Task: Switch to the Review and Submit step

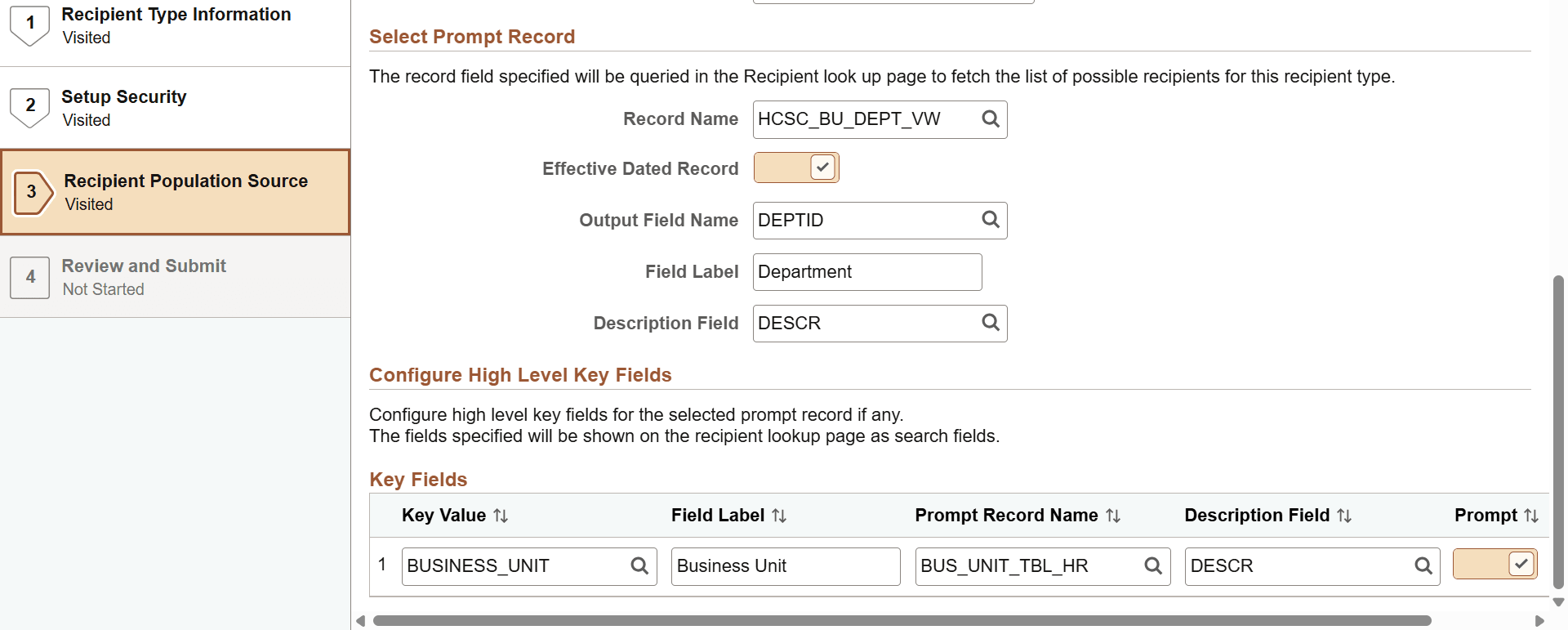Action: point(175,276)
